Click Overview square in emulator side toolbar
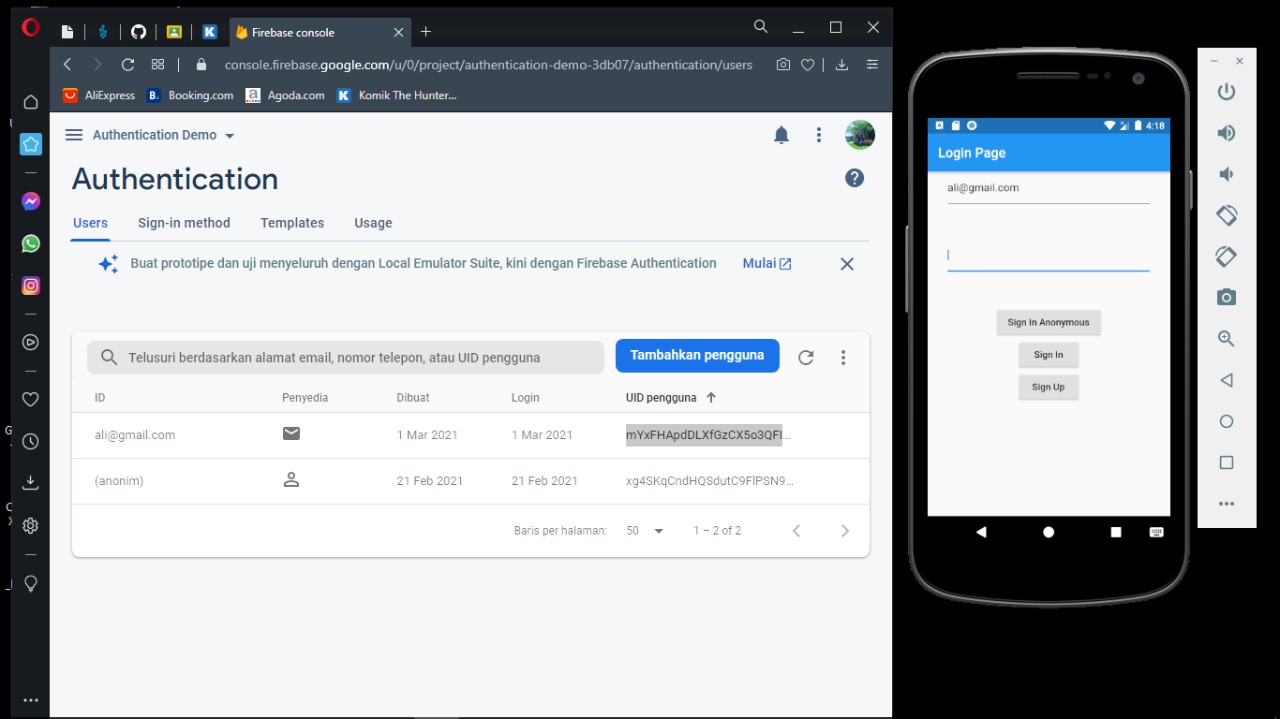 1227,462
